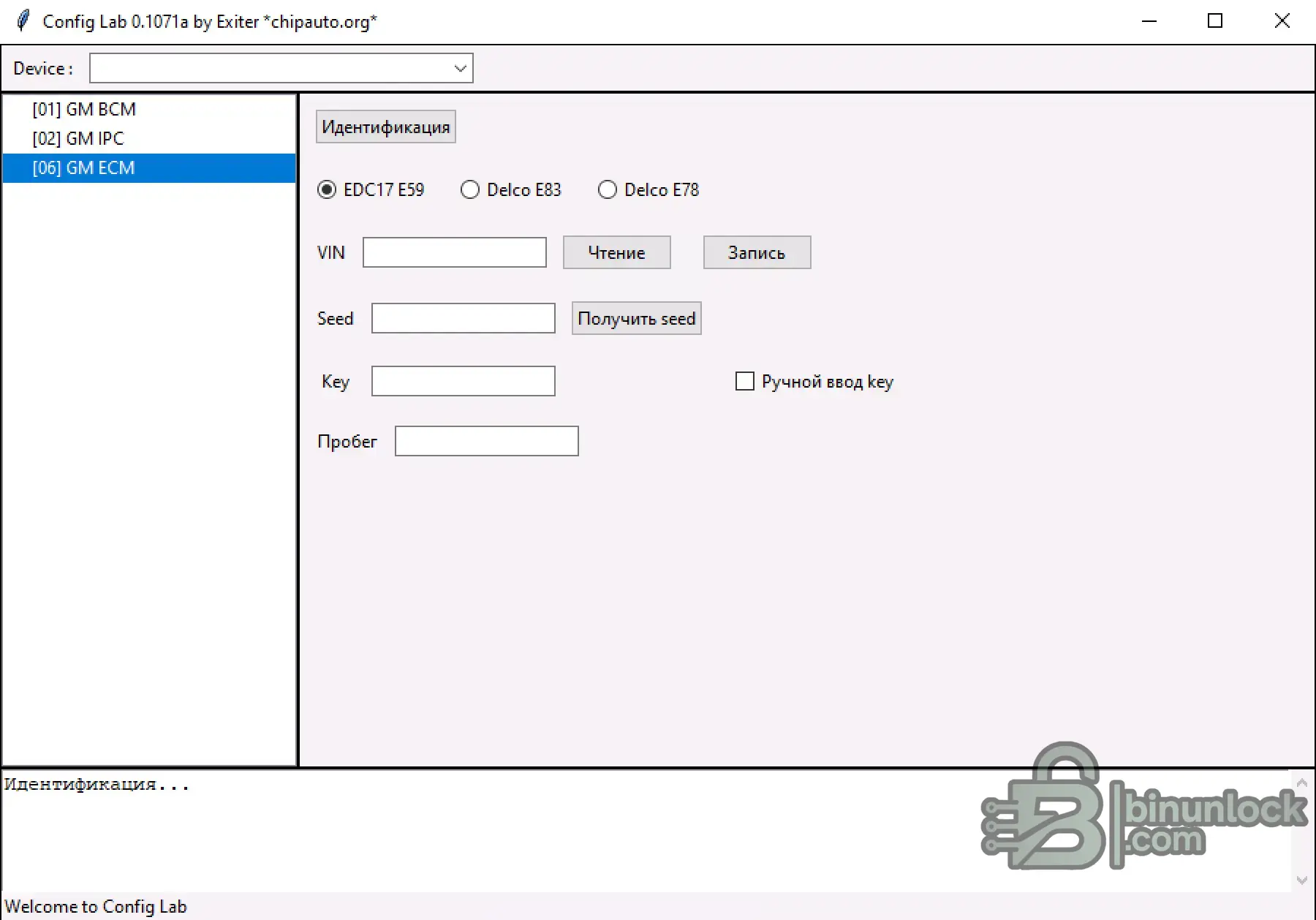Click the 'Welcome to Config Lab' status text
Screen dimensions: 1316x920
point(96,907)
